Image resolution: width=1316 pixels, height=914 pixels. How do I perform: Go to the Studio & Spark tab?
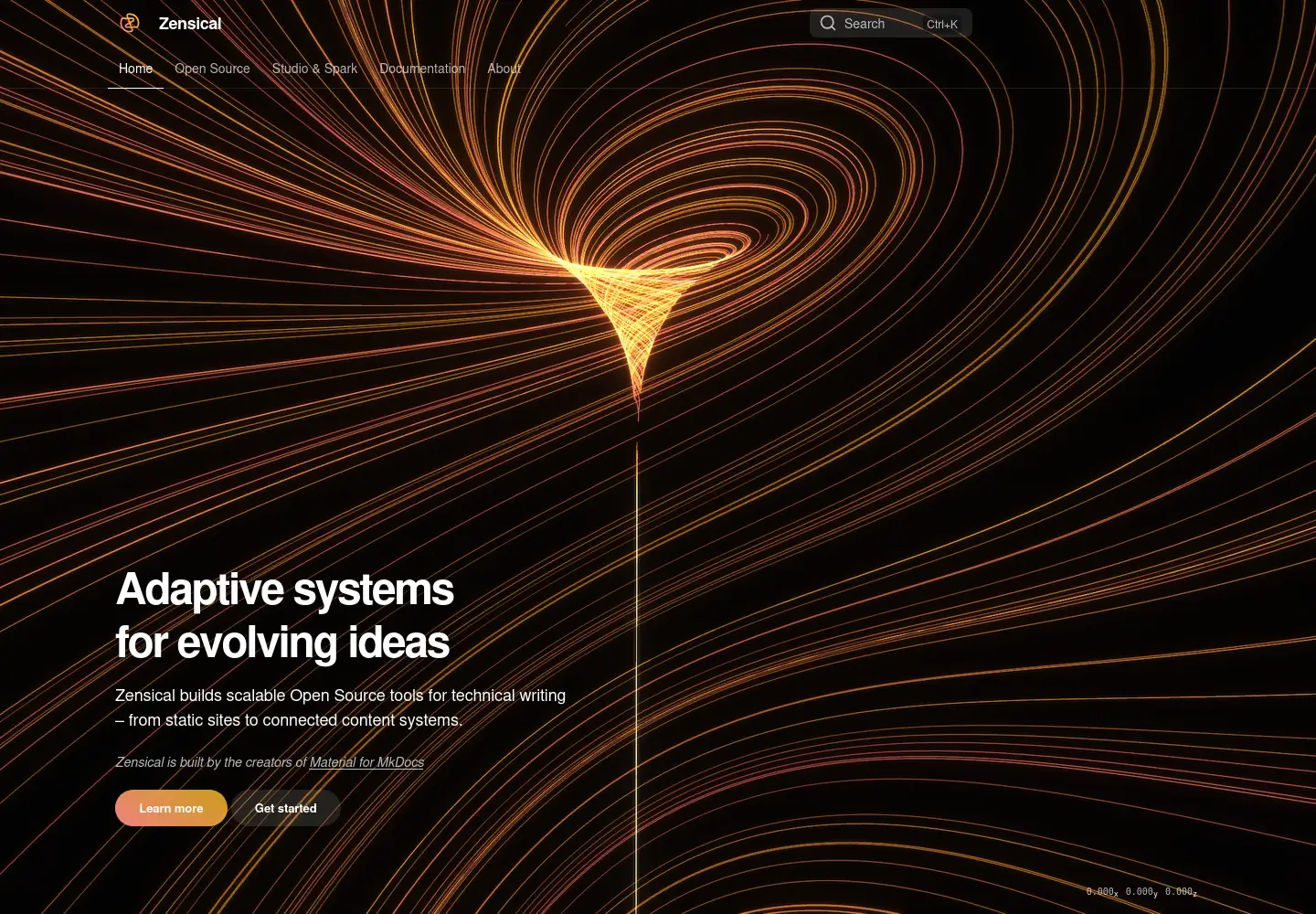[314, 69]
